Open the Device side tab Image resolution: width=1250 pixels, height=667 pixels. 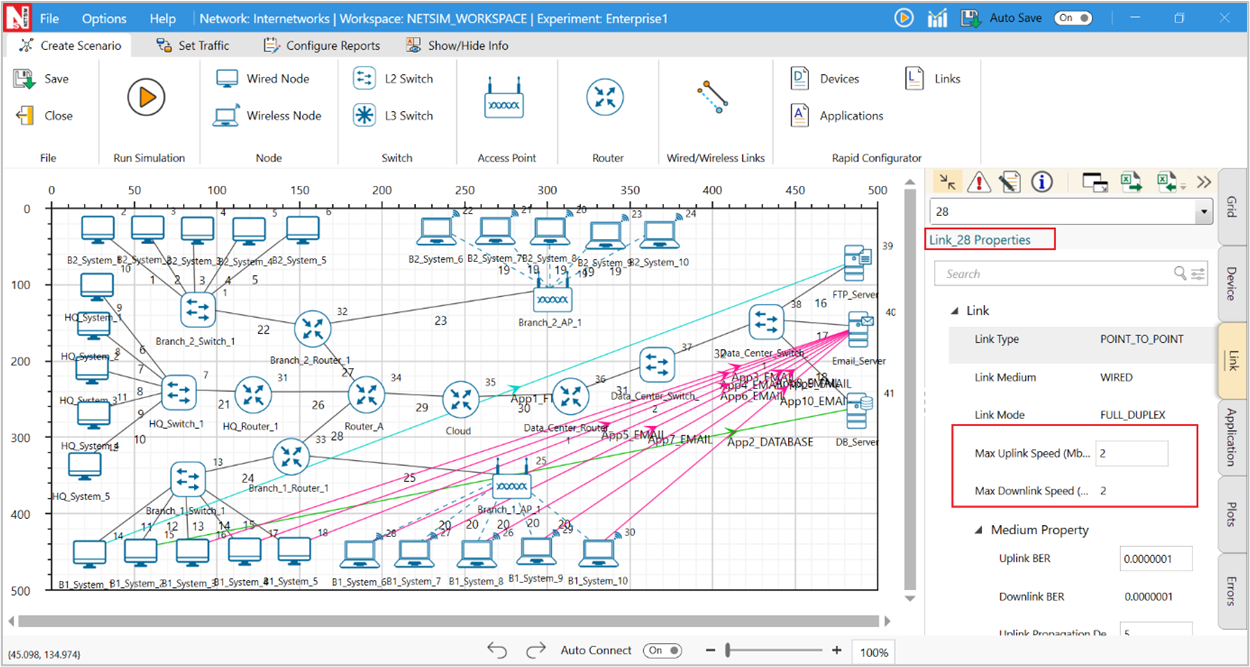click(1231, 283)
